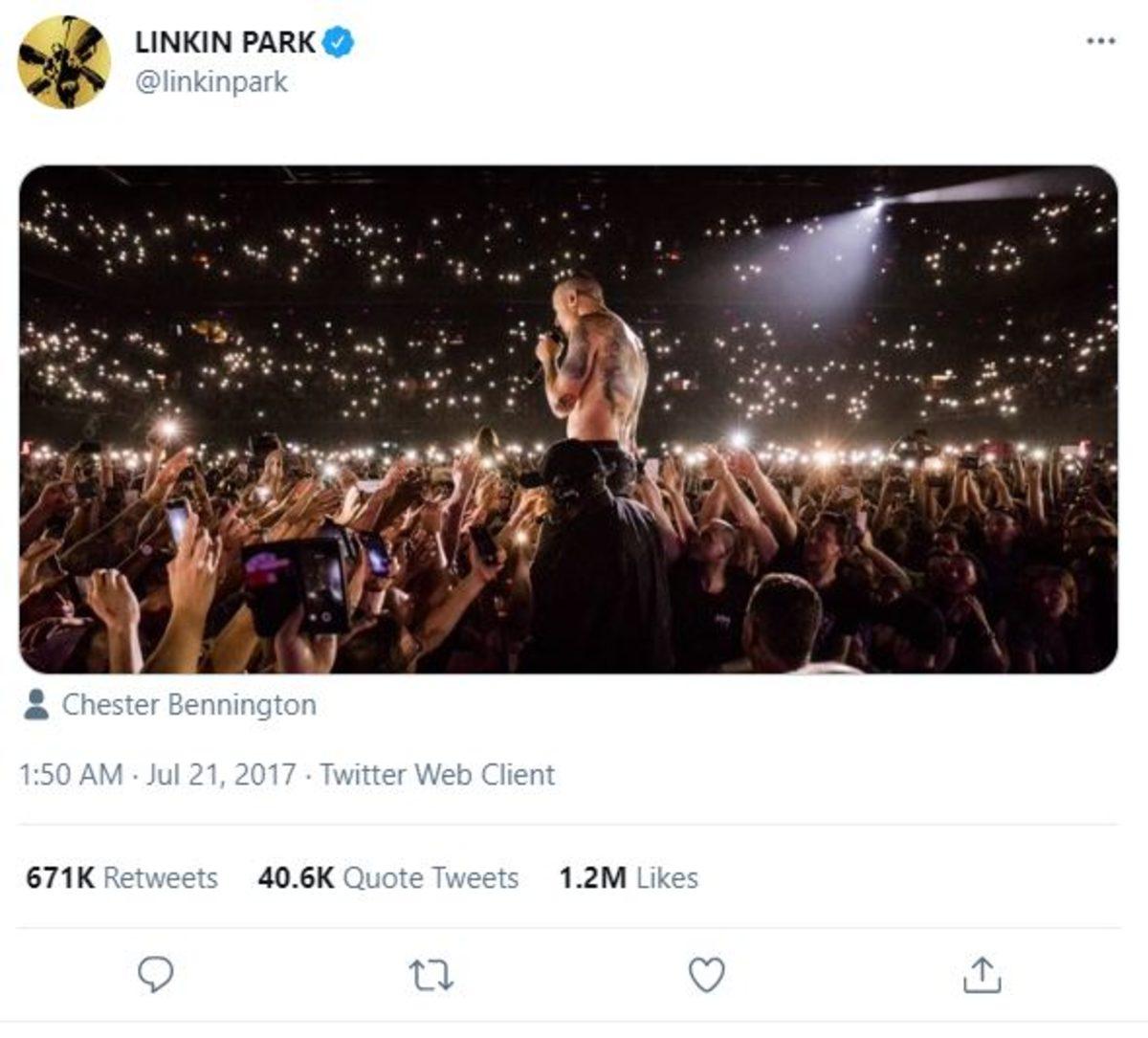Open the Linkin Park profile avatar
The height and width of the screenshot is (1038, 1148).
tap(64, 62)
